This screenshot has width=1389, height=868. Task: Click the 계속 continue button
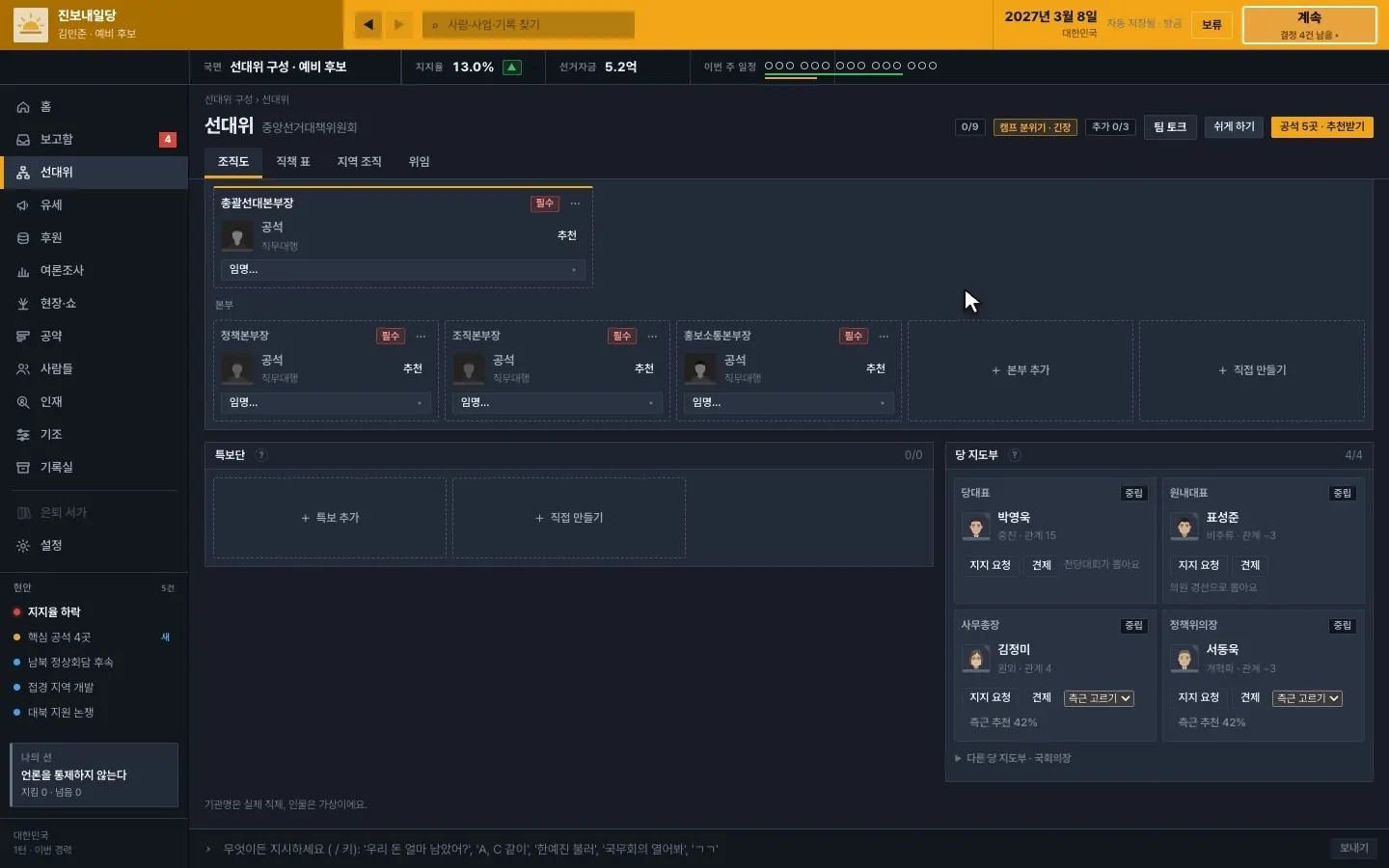pos(1309,25)
